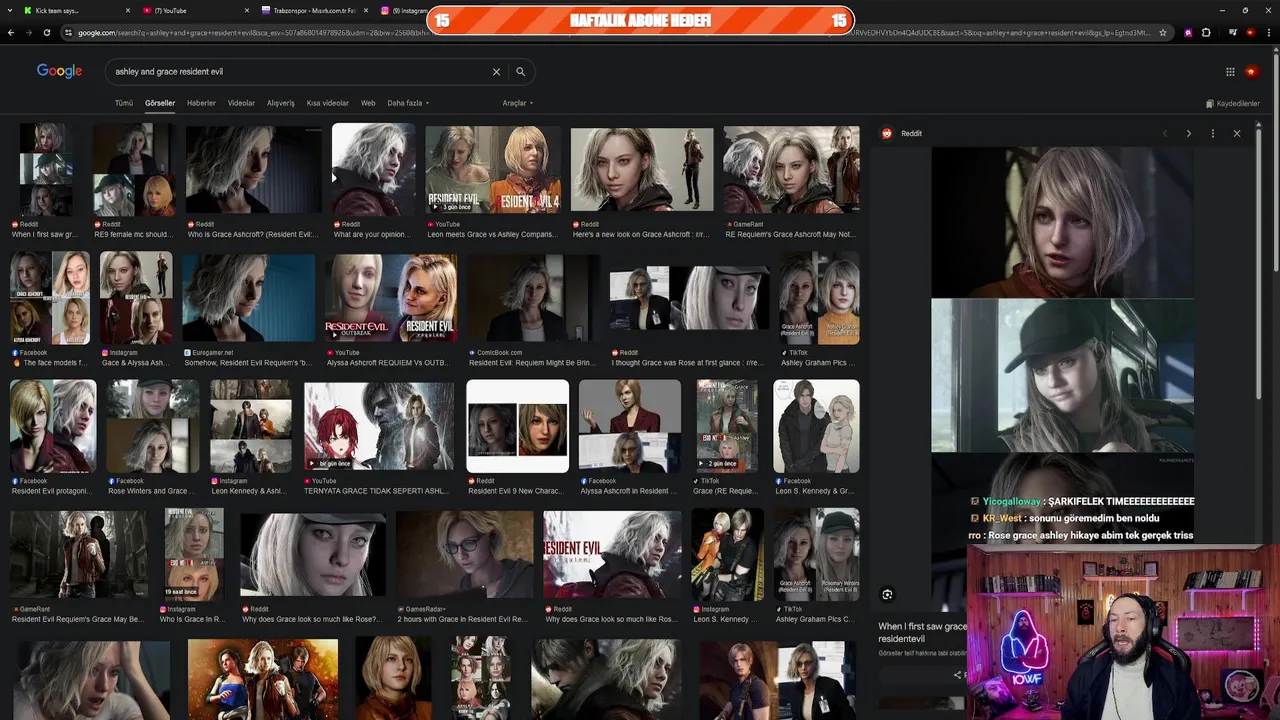Select the Videolar search tab
The image size is (1280, 720).
tap(241, 103)
